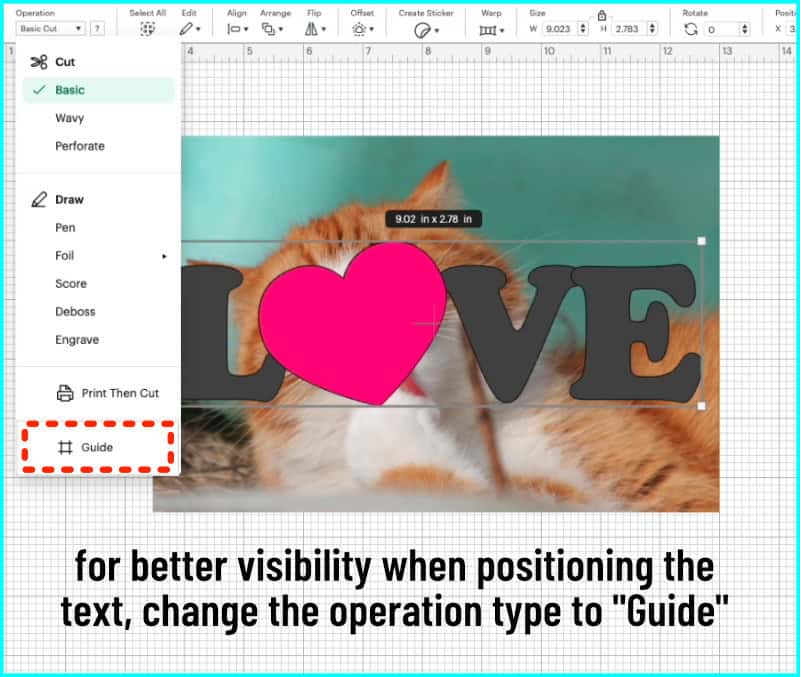Click the Height size input field

pyautogui.click(x=629, y=29)
